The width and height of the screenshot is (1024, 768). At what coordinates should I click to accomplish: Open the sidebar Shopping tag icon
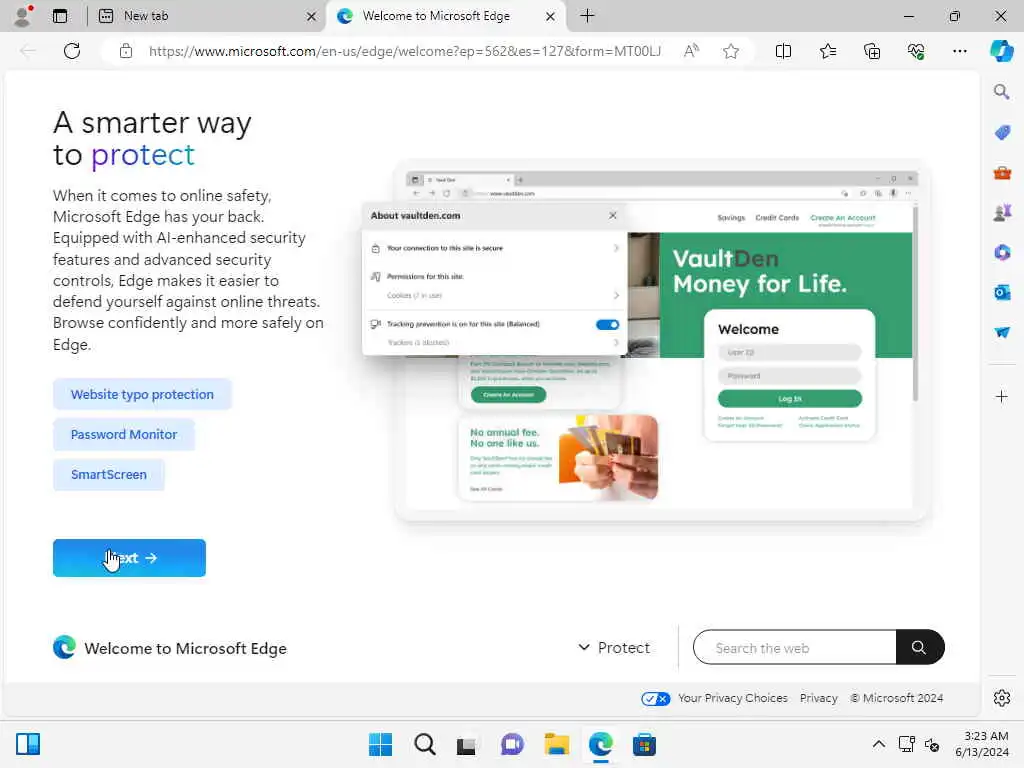pos(1002,133)
